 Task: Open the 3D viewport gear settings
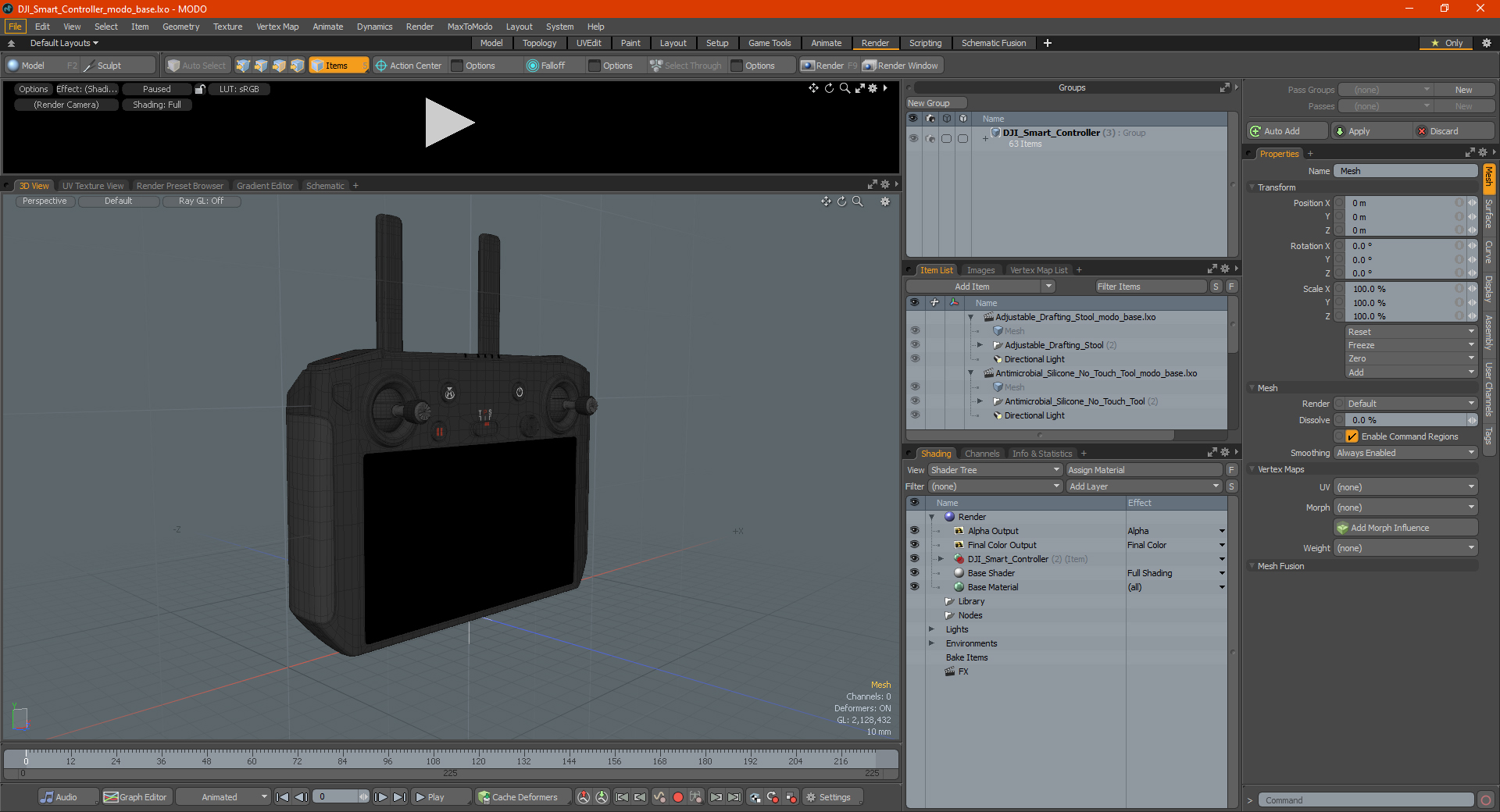click(x=885, y=201)
